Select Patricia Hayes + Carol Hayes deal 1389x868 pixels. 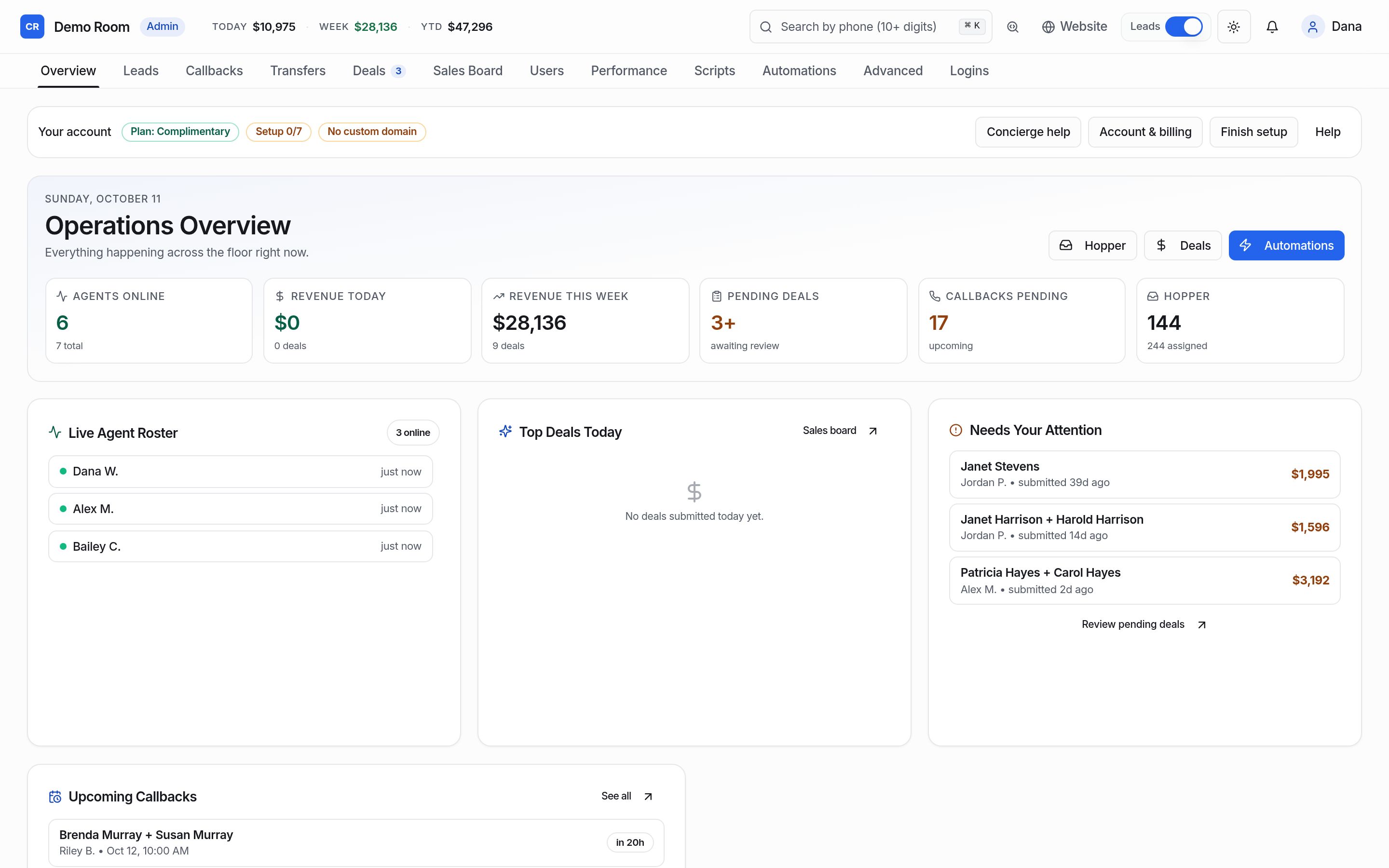[x=1144, y=581]
